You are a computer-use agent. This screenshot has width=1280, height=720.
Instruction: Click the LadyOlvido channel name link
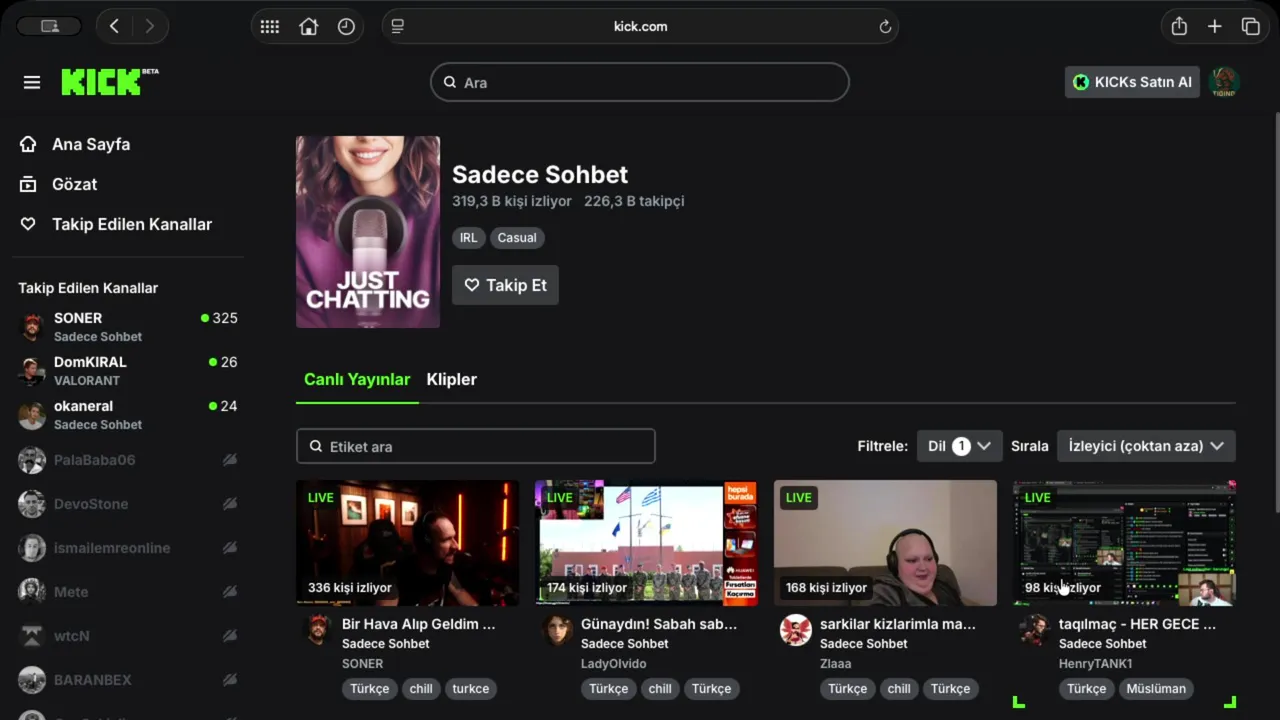613,663
